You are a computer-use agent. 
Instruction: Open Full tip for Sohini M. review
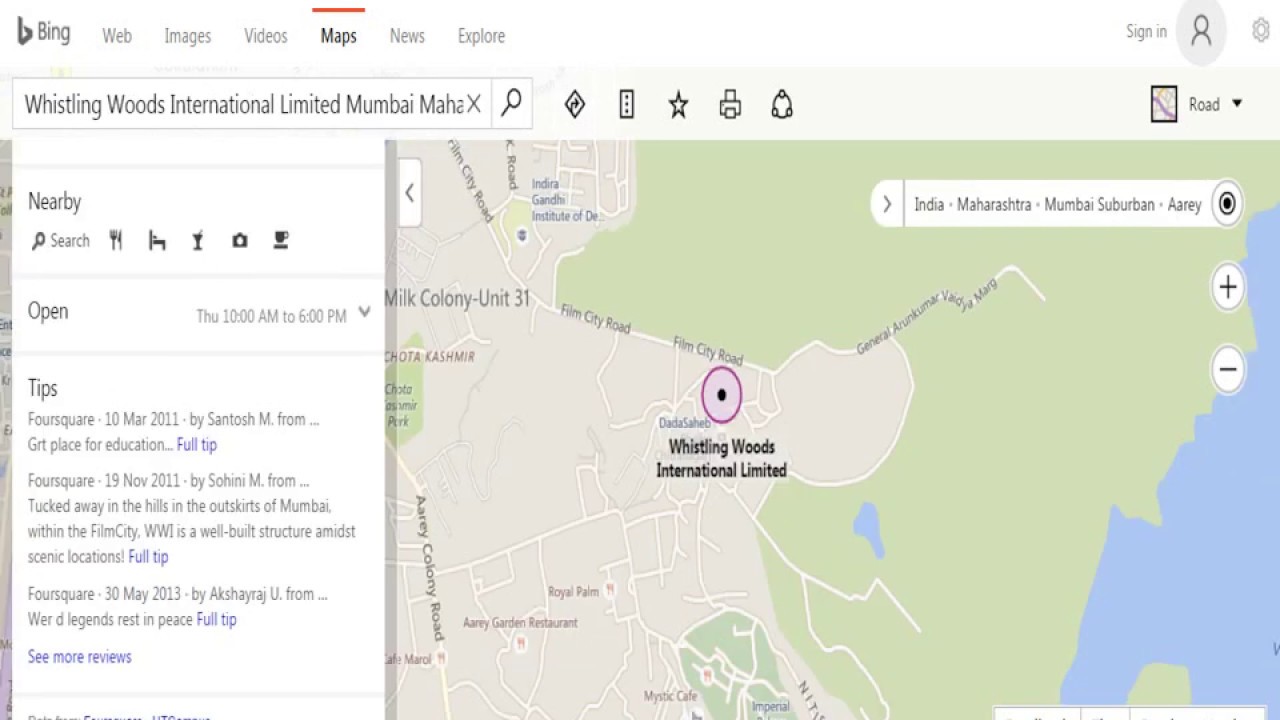148,557
